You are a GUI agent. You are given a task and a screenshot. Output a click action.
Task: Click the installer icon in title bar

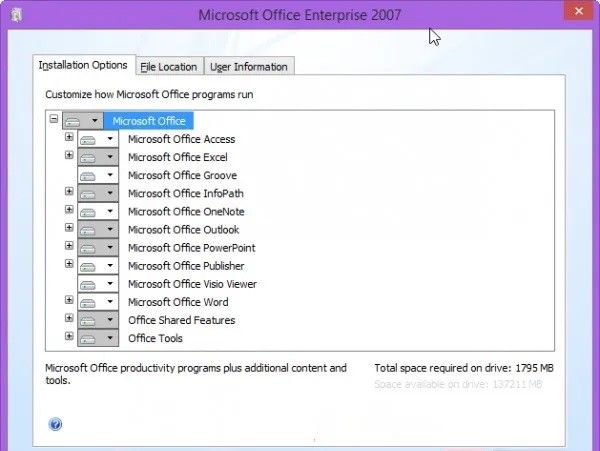[16, 15]
